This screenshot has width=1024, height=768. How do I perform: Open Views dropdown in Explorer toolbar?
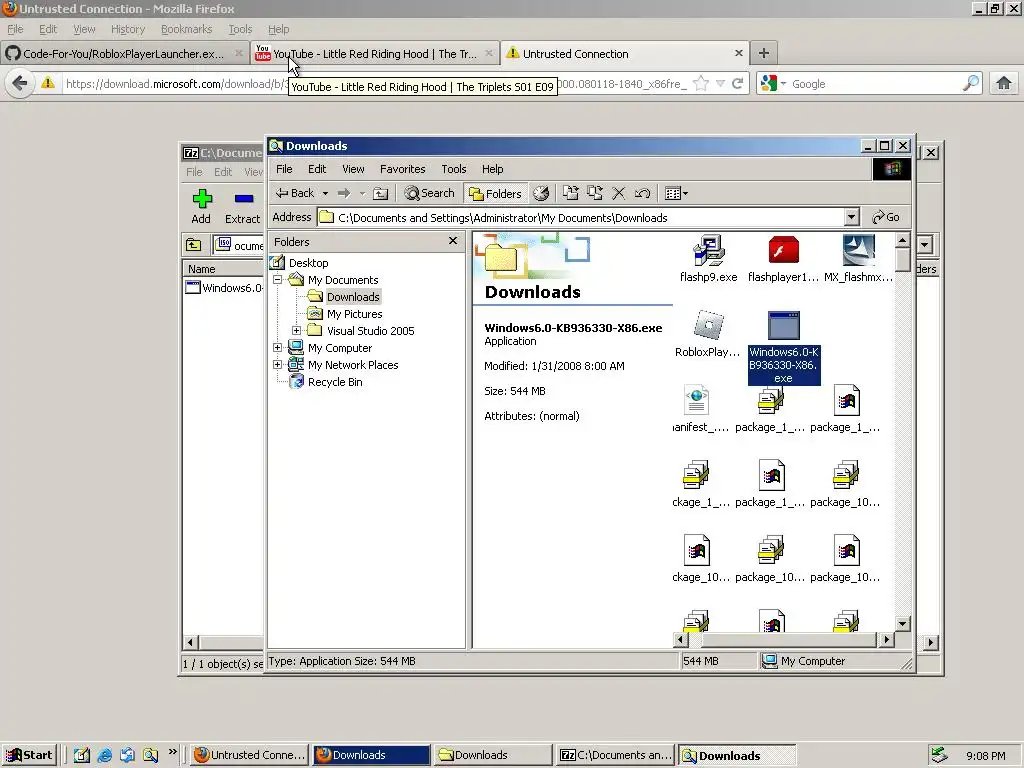[x=676, y=193]
